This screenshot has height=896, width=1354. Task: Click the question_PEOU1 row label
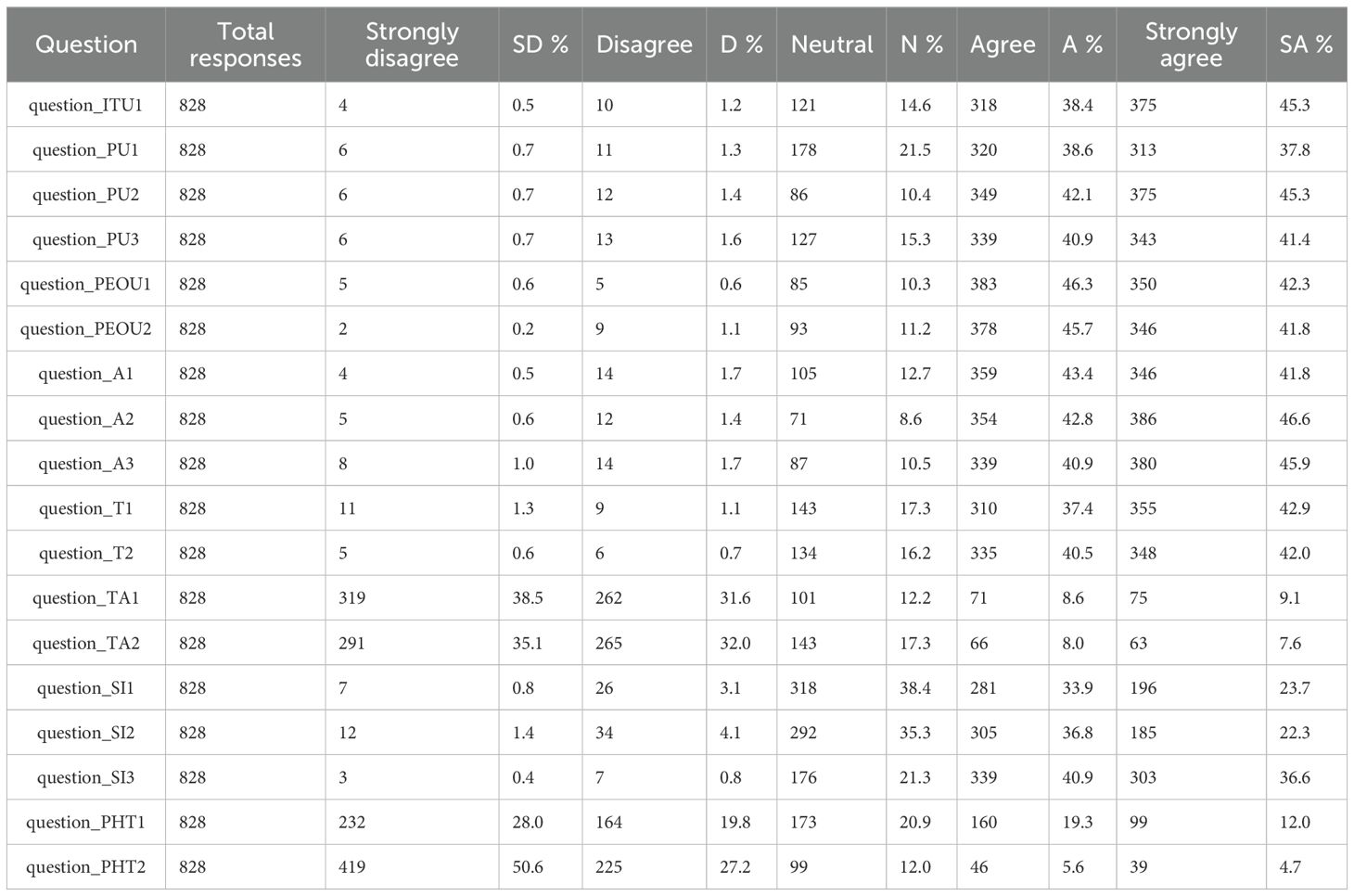click(86, 284)
